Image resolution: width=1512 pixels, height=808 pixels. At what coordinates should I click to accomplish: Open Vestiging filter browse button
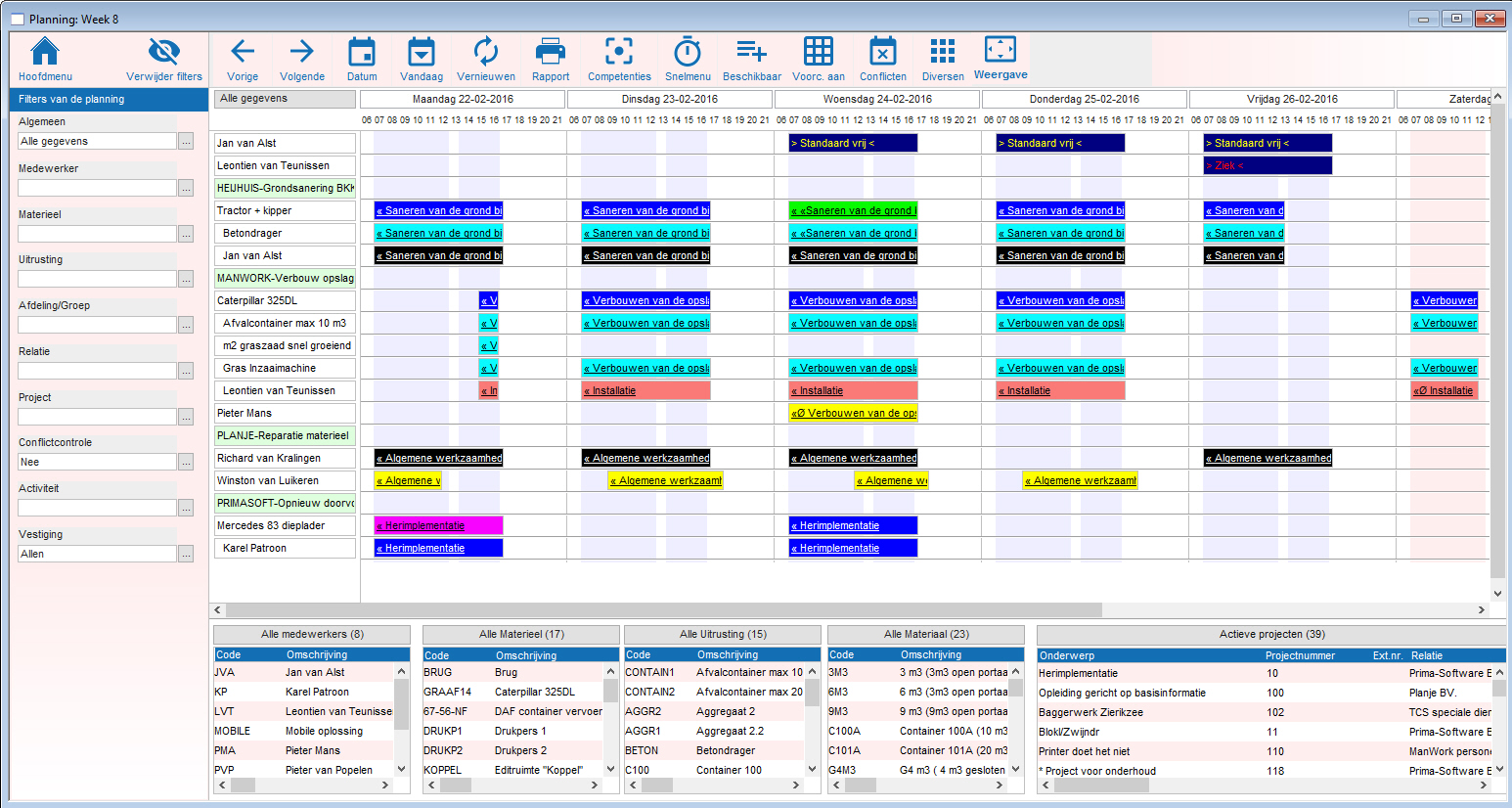pyautogui.click(x=186, y=554)
